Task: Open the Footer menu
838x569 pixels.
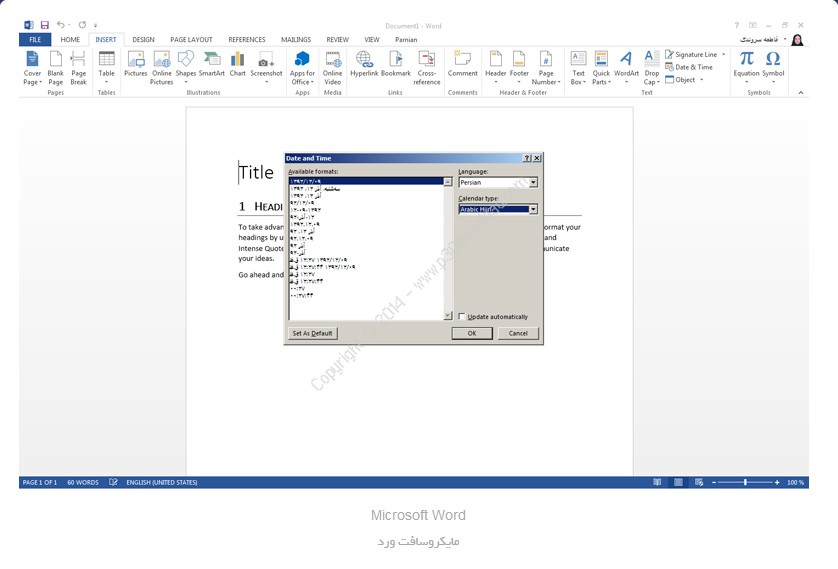Action: (519, 68)
